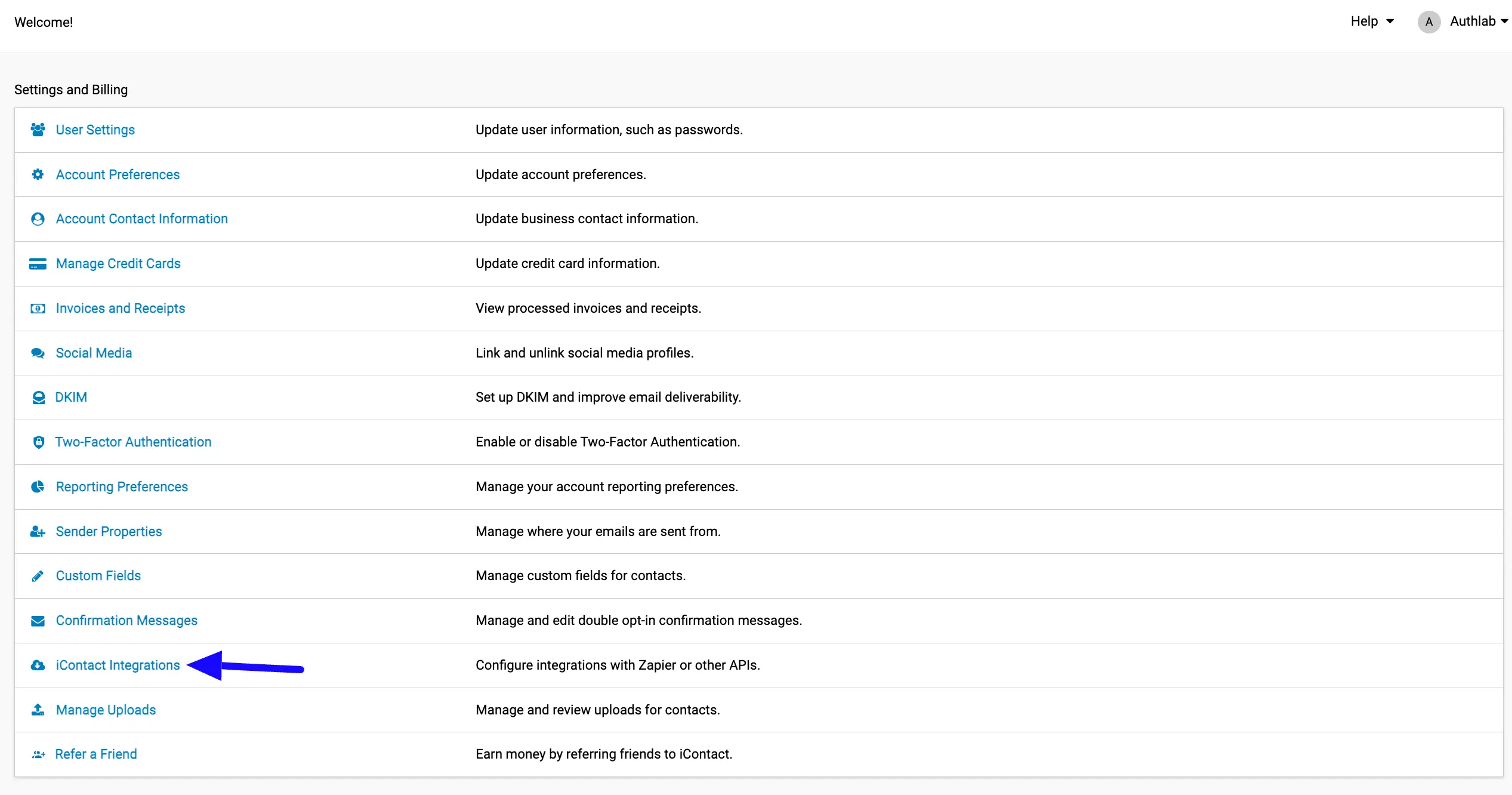Click the 'Welcome!' header text
This screenshot has width=1512, height=795.
pyautogui.click(x=44, y=22)
